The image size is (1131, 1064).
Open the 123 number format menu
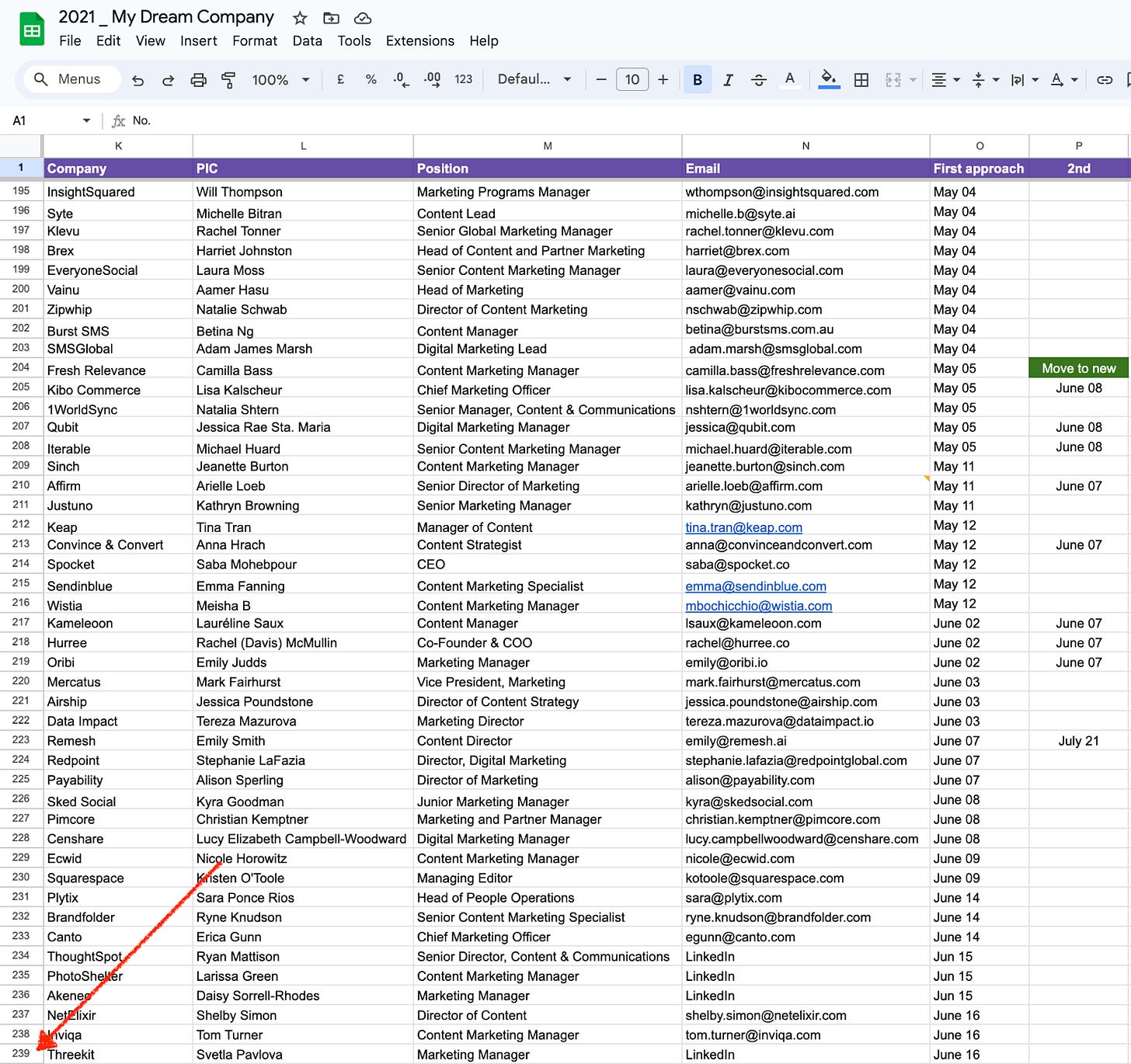click(x=464, y=79)
